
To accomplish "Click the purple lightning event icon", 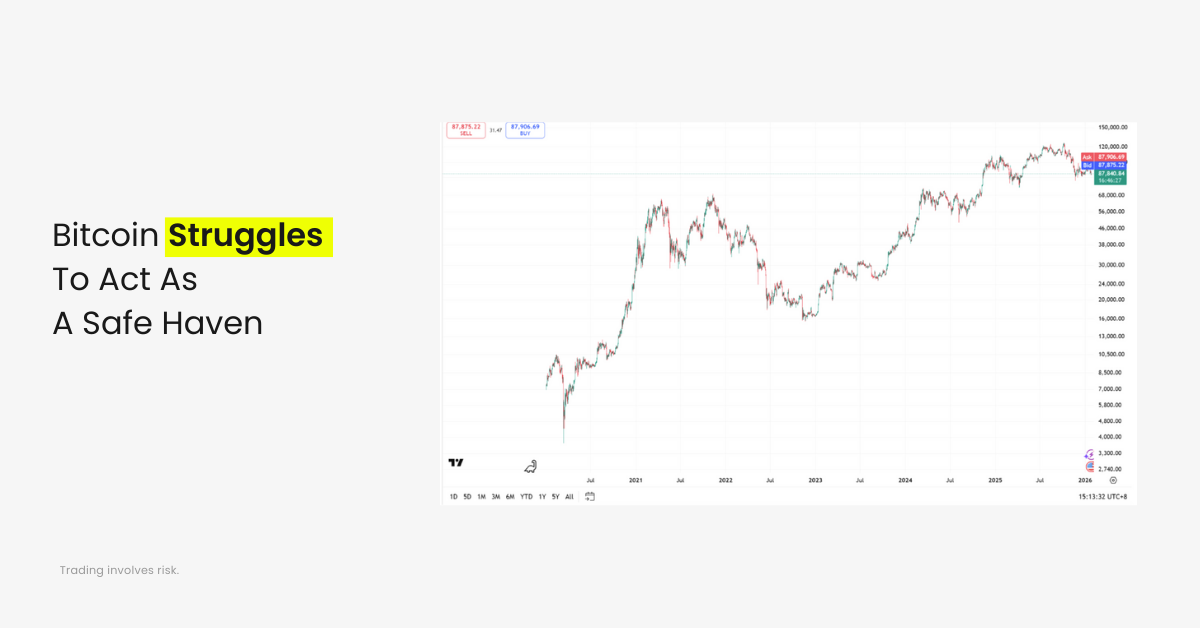I will [1089, 455].
